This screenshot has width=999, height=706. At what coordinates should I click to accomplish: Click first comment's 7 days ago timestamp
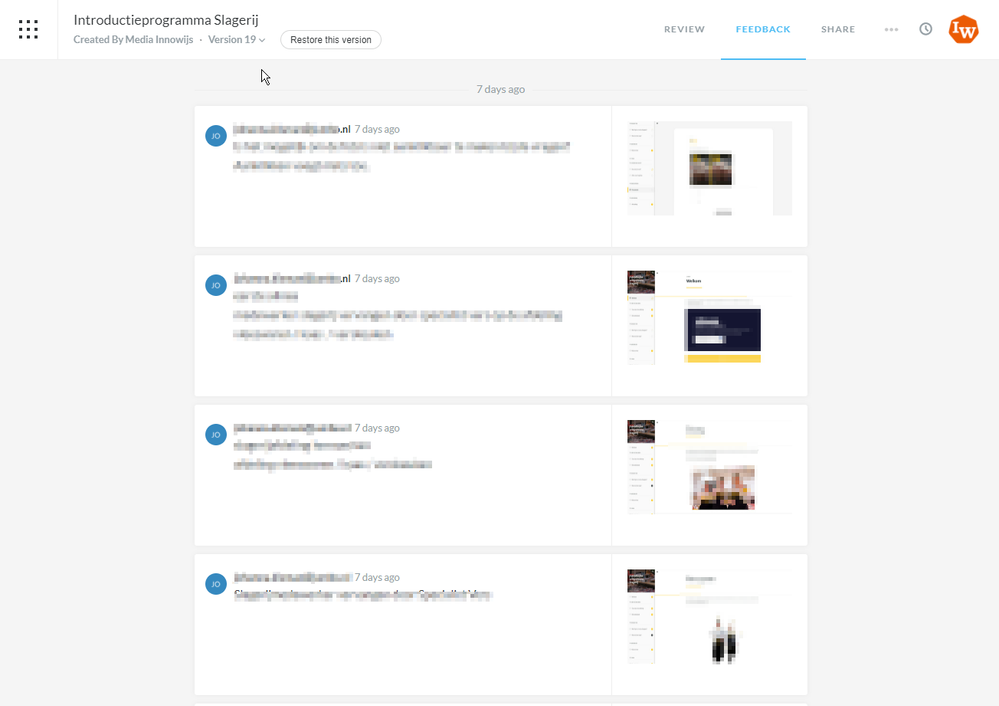[377, 129]
